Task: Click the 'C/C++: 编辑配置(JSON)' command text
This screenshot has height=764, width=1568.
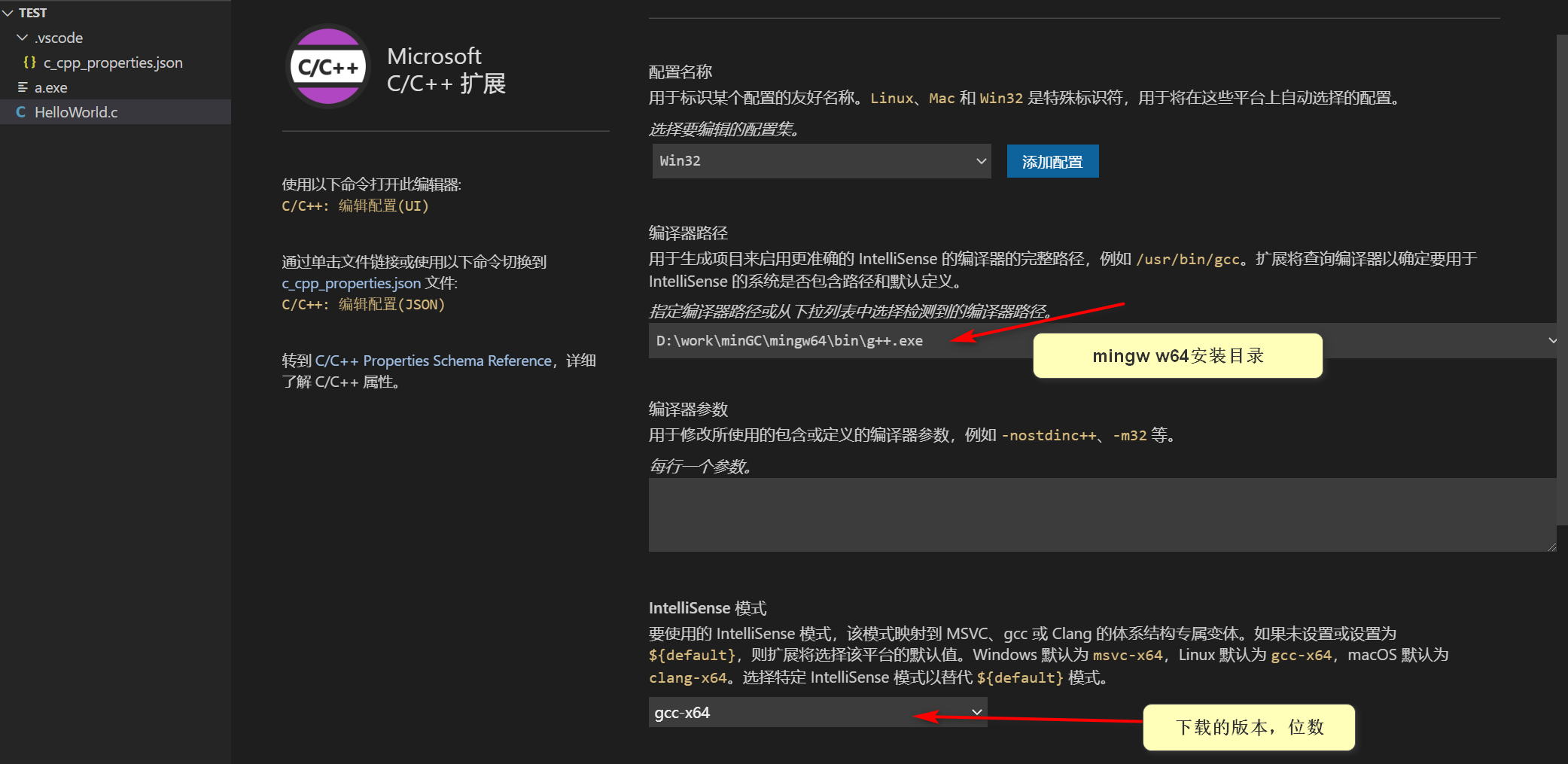Action: pos(364,304)
